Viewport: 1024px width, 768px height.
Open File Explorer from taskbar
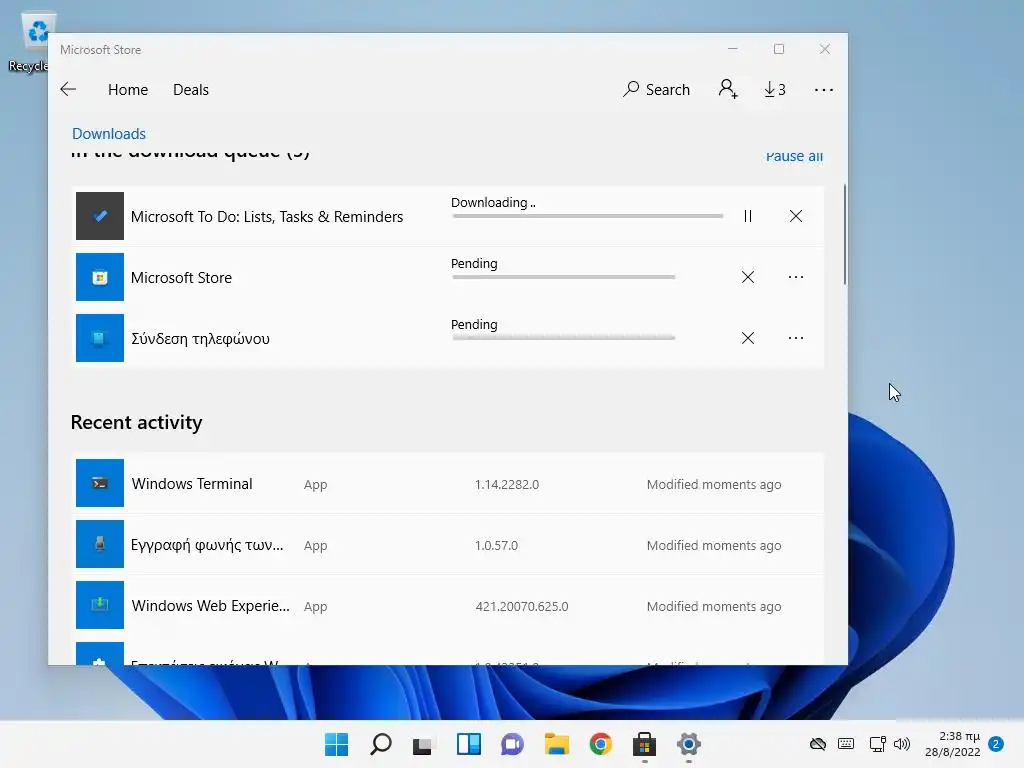[556, 744]
